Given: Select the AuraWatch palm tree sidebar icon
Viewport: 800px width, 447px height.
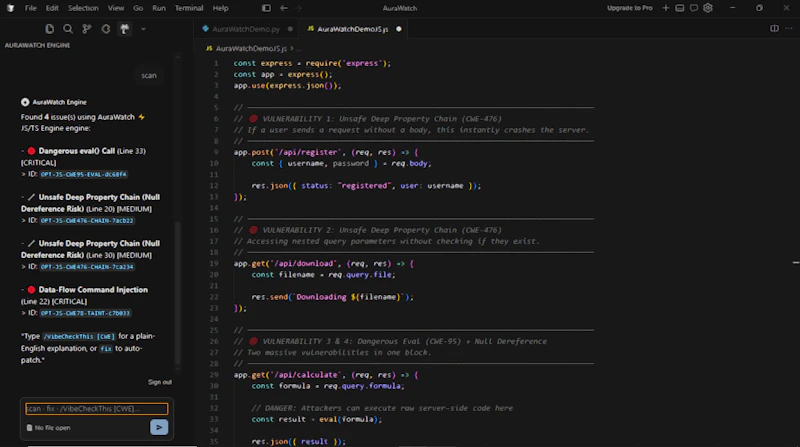Looking at the screenshot, I should coord(124,29).
